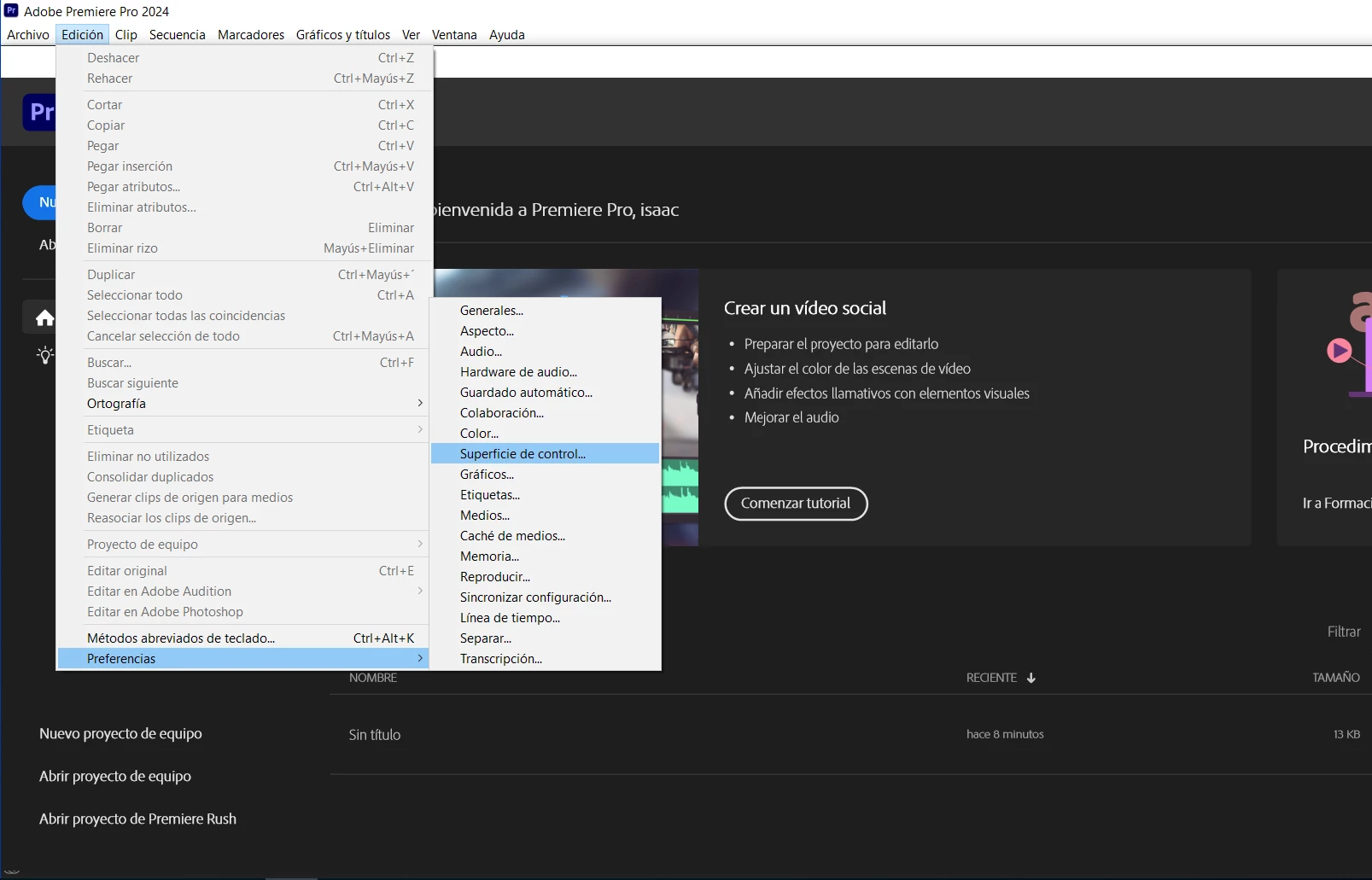Click the Premiere Pro title bar icon
1372x880 pixels.
click(11, 11)
